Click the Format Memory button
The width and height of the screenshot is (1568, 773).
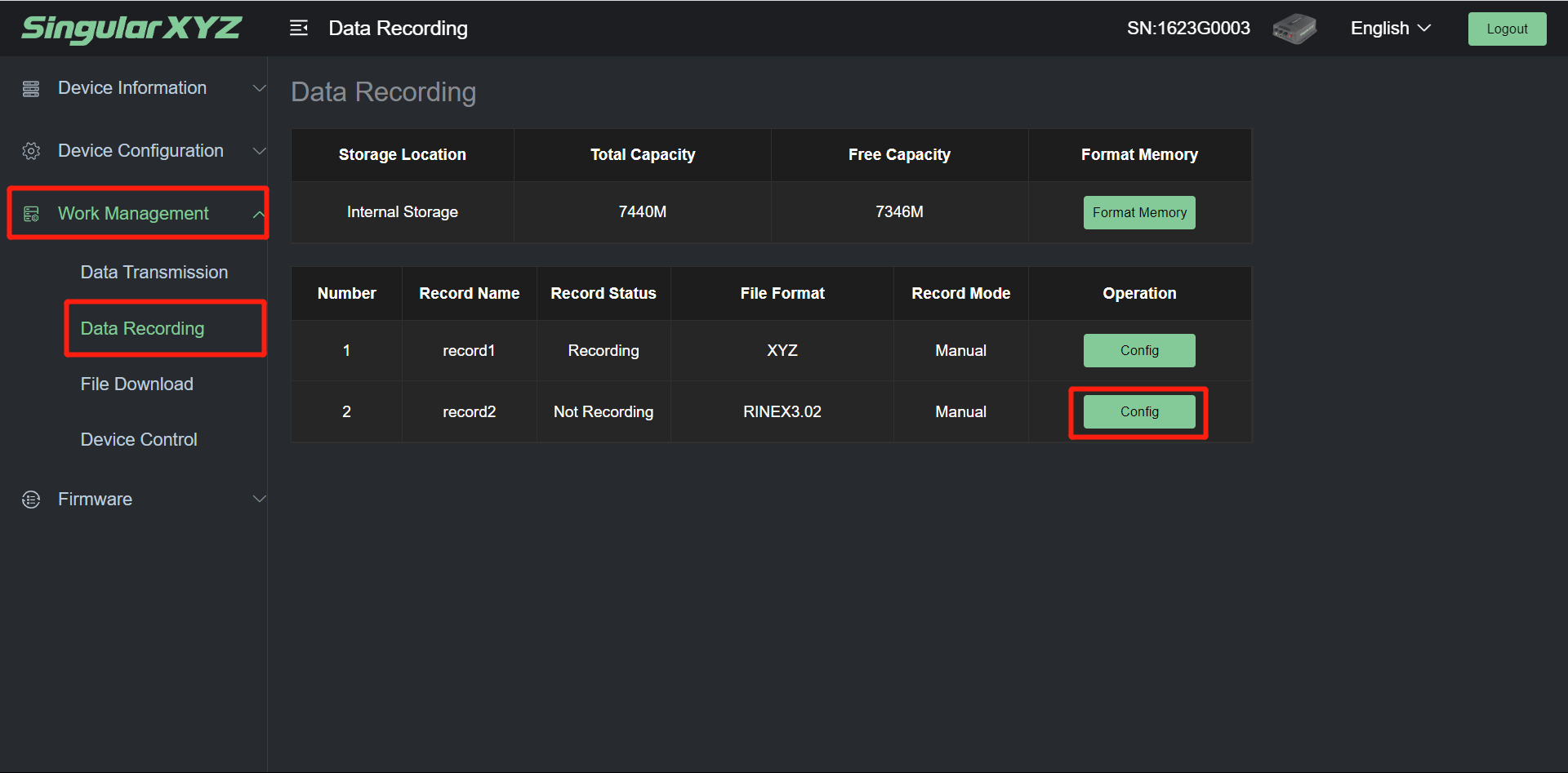click(1139, 213)
